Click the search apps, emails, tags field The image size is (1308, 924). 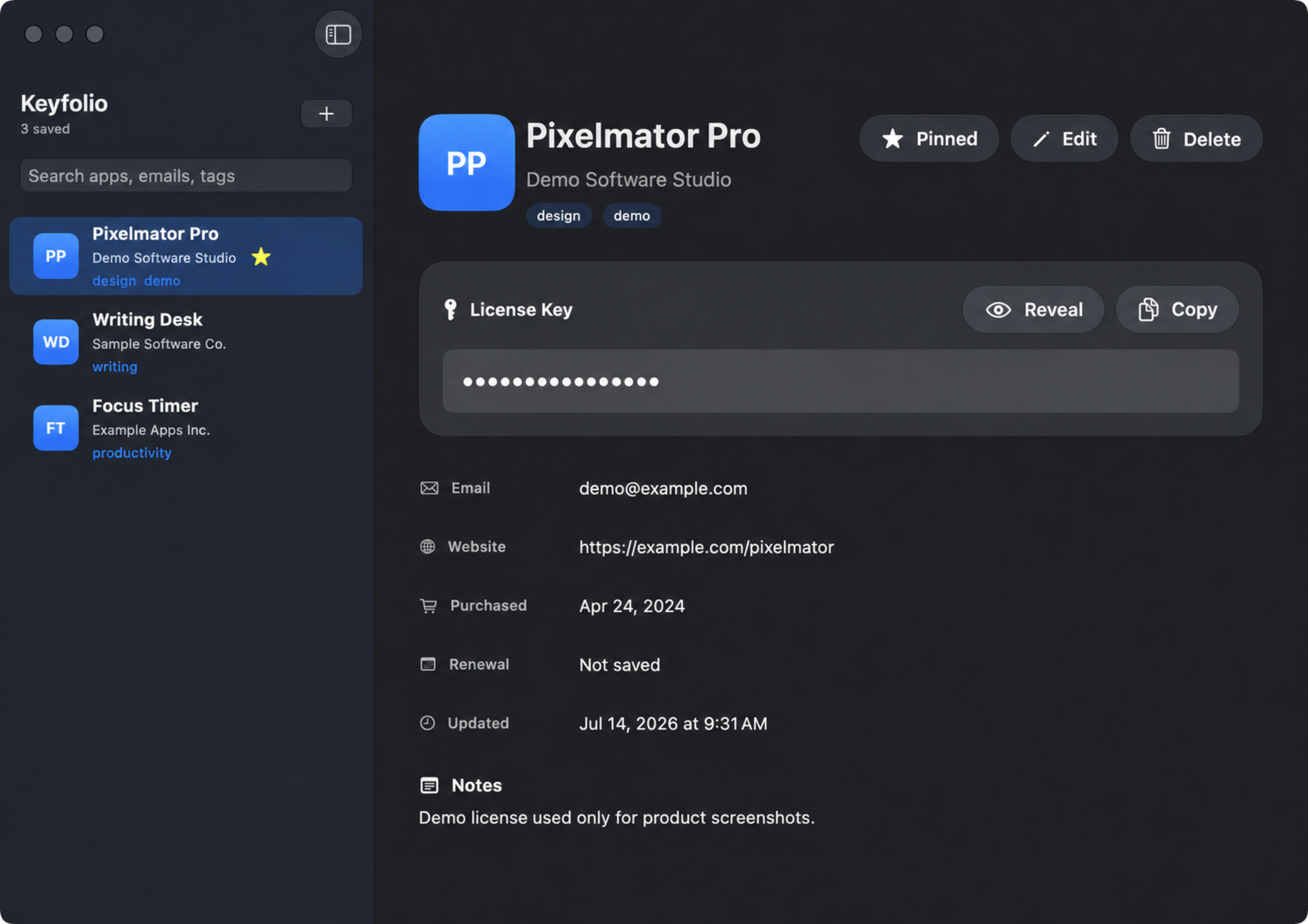click(186, 175)
